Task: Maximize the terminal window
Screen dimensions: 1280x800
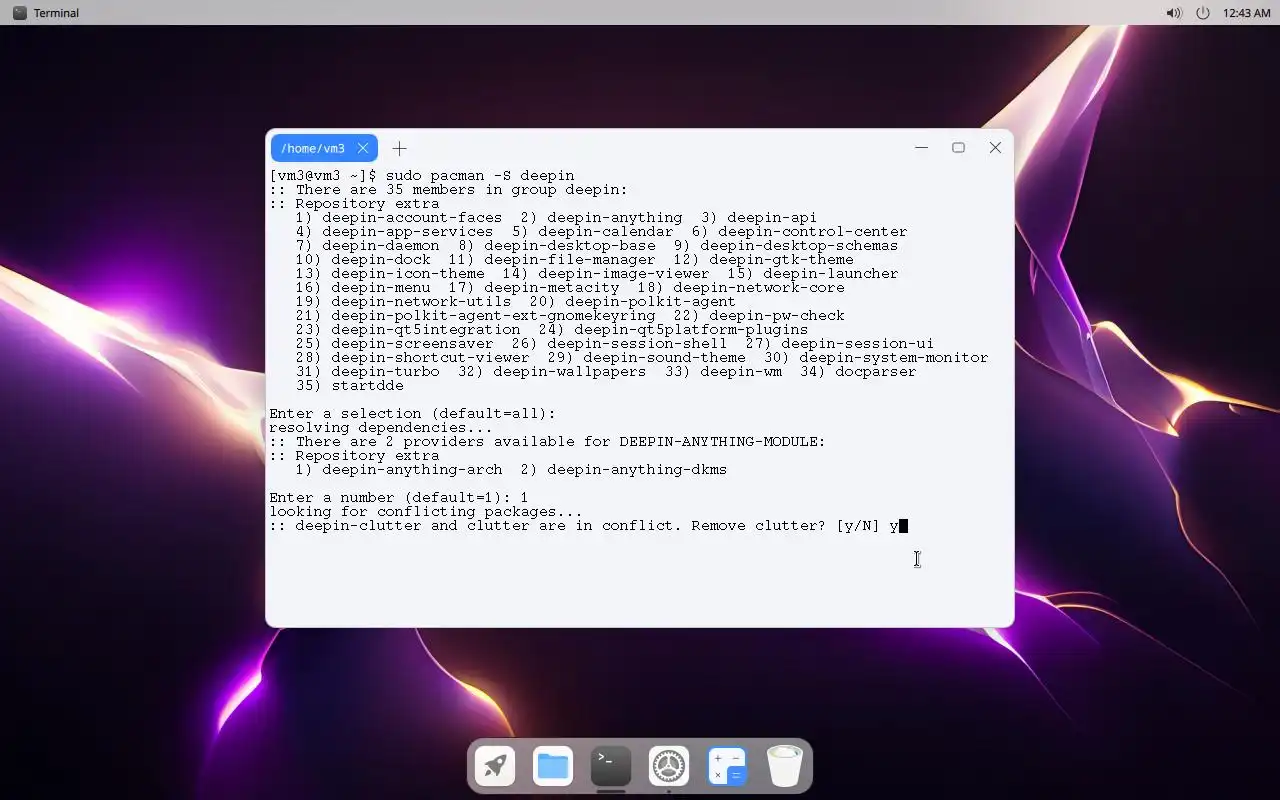Action: [958, 147]
